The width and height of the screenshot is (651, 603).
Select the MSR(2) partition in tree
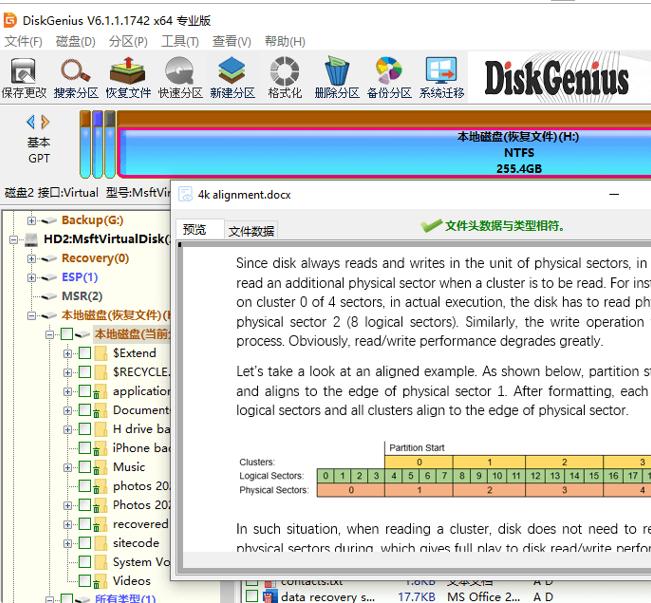tap(82, 296)
